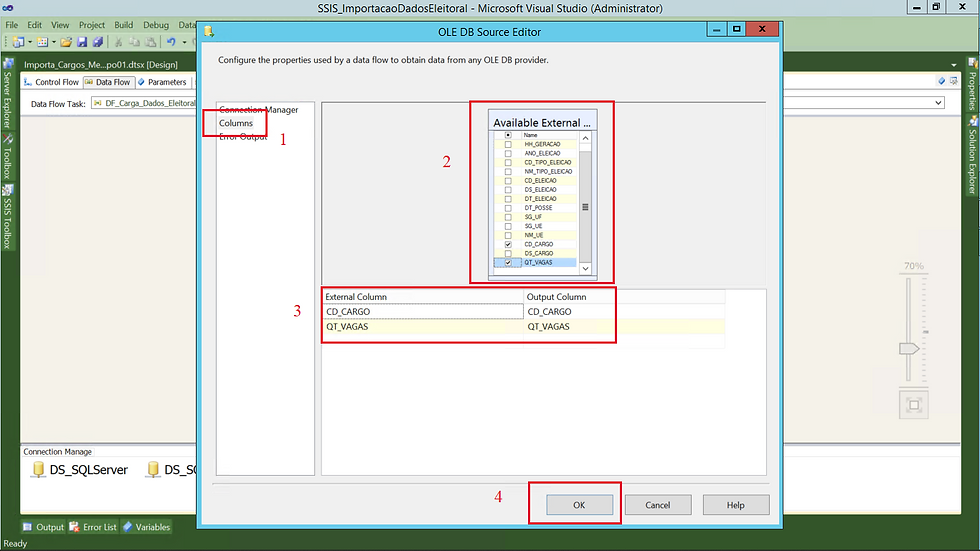Select the Columns page in the editor
980x551 pixels.
coord(236,123)
